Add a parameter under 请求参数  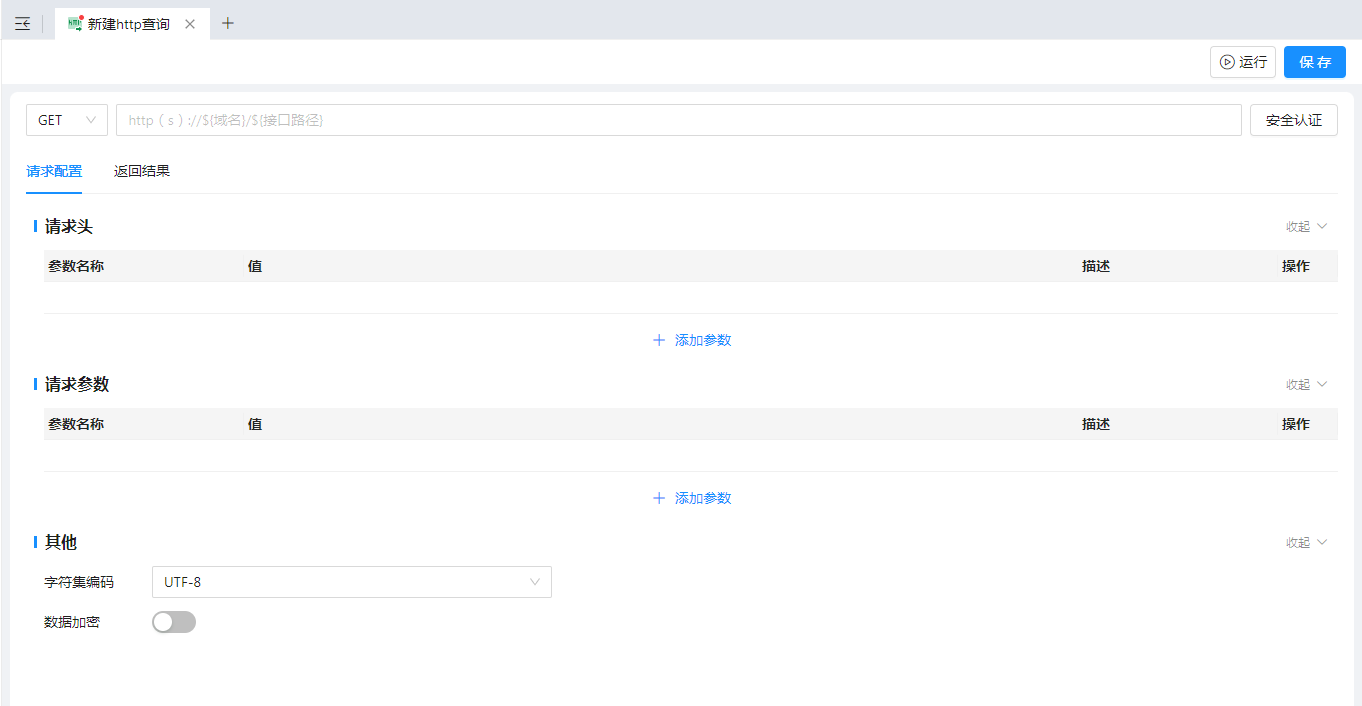pos(692,498)
